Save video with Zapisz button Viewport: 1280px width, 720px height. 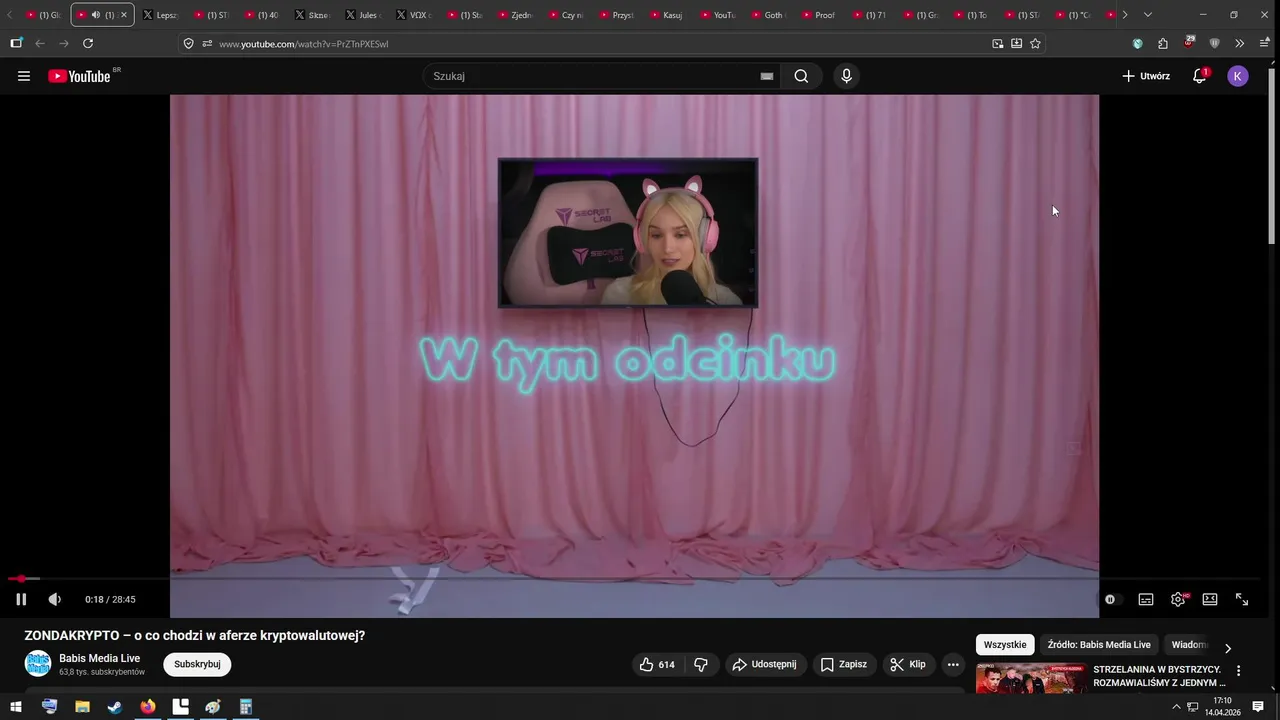844,664
